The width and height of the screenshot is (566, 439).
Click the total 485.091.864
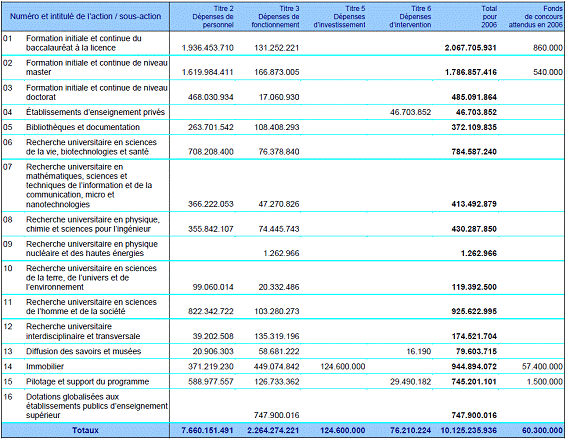(474, 97)
